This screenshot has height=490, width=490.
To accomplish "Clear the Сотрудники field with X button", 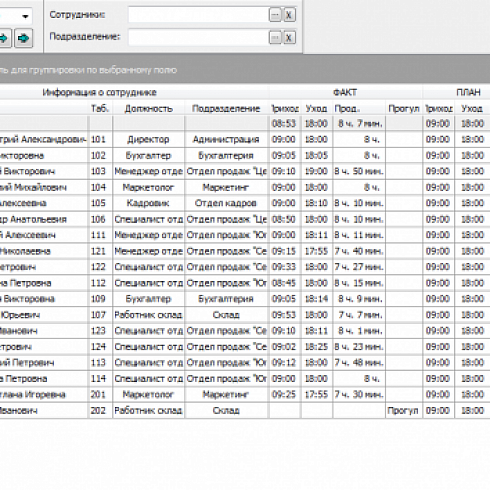I will (289, 15).
